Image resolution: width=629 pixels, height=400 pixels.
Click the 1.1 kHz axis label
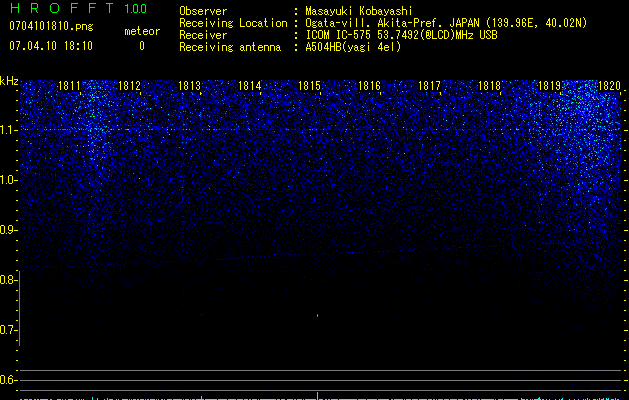pyautogui.click(x=8, y=130)
